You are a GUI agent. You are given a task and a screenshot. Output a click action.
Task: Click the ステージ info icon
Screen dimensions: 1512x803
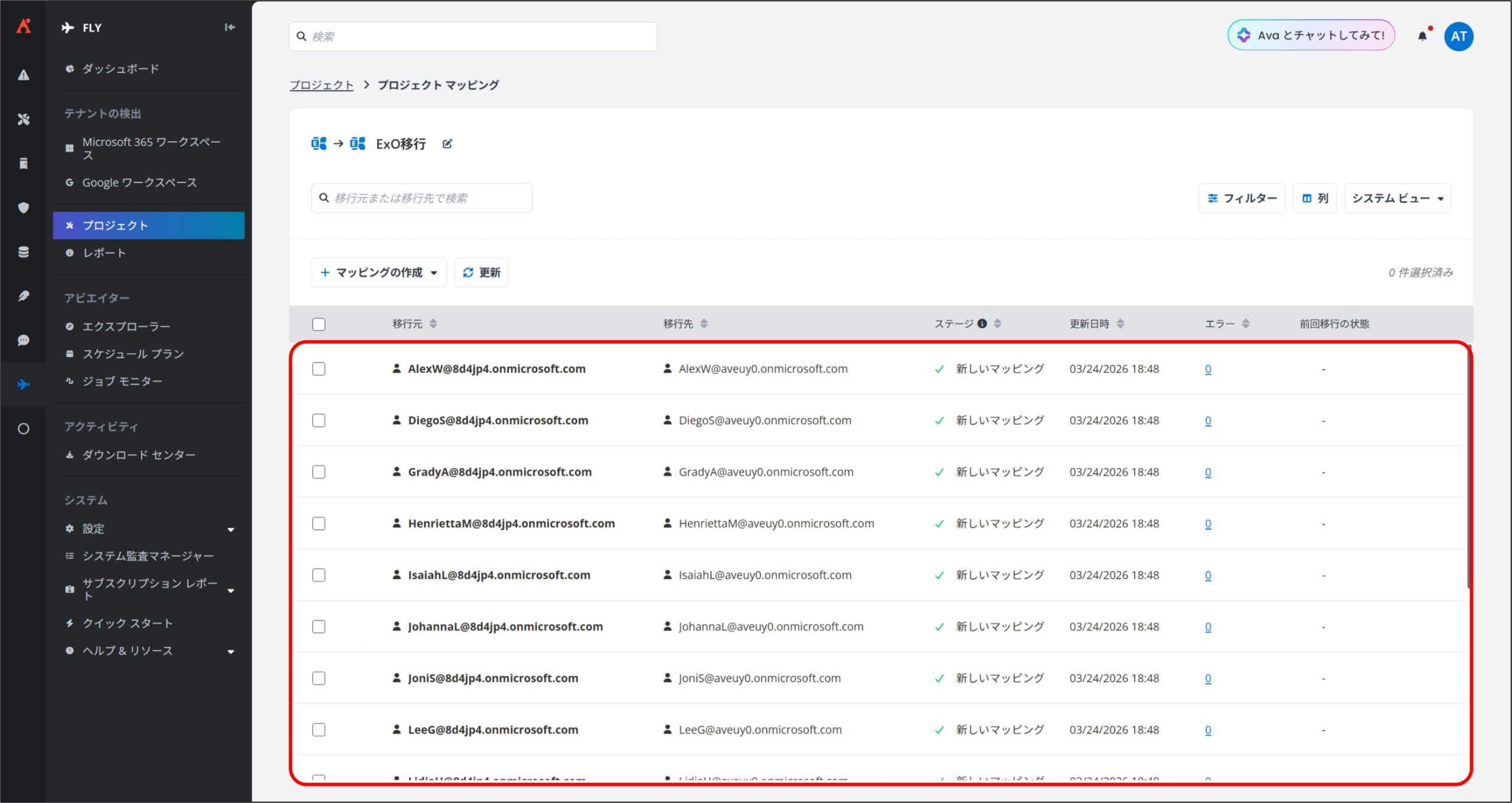pyautogui.click(x=982, y=324)
